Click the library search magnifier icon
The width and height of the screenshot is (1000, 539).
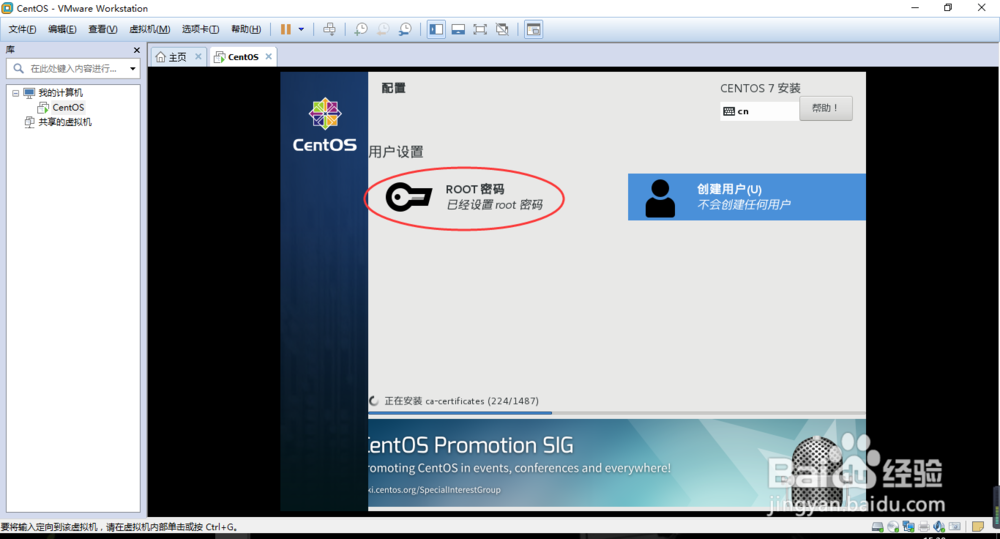coord(18,68)
